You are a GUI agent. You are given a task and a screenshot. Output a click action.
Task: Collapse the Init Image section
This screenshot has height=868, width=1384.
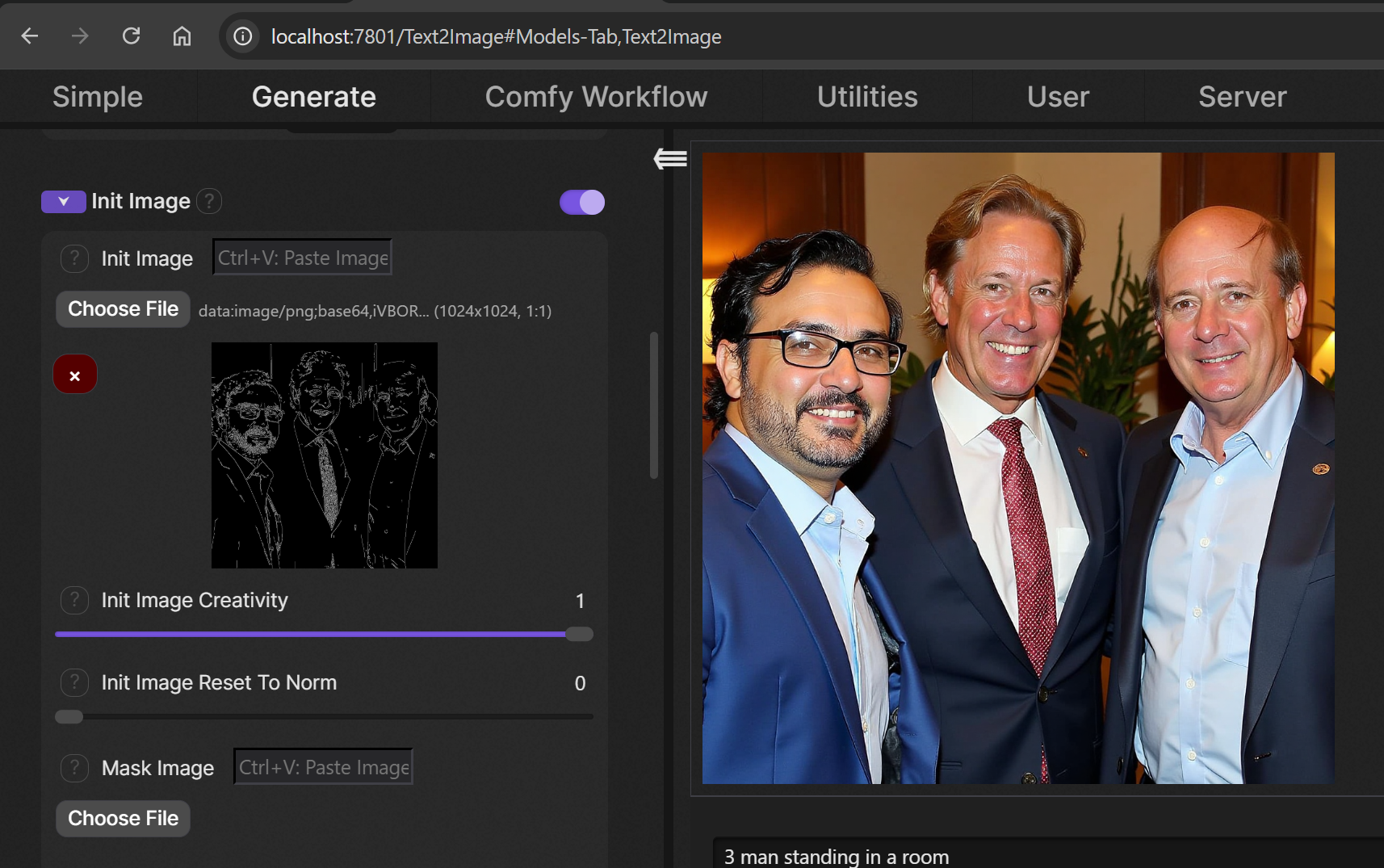pos(64,201)
